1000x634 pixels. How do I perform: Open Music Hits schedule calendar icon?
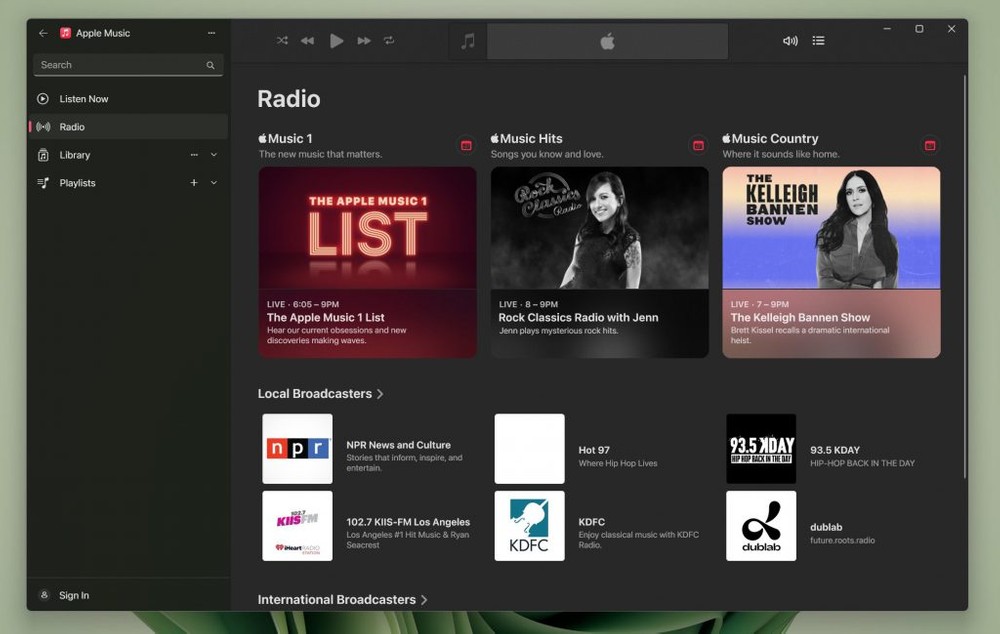pyautogui.click(x=698, y=145)
